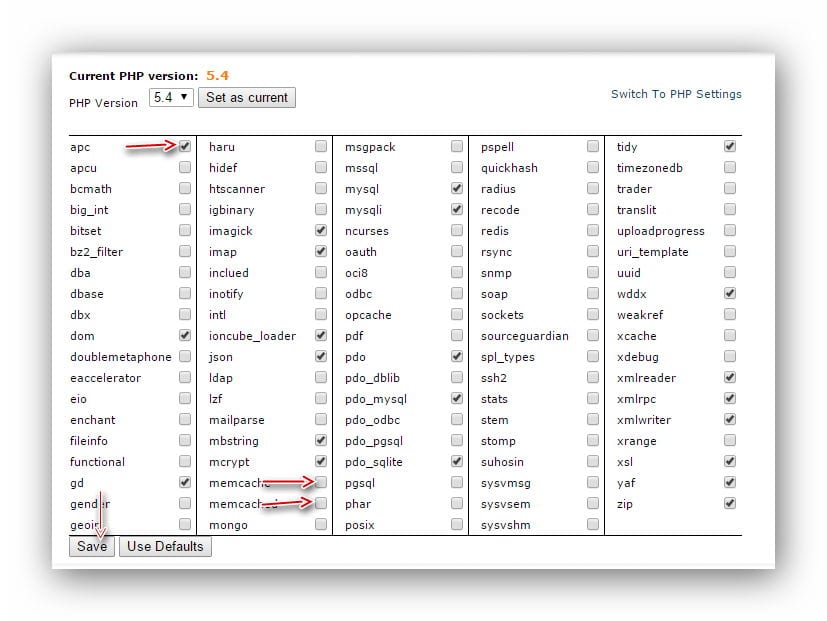This screenshot has width=827, height=621.
Task: Uncheck the mysqli checkbox
Action: [x=457, y=209]
